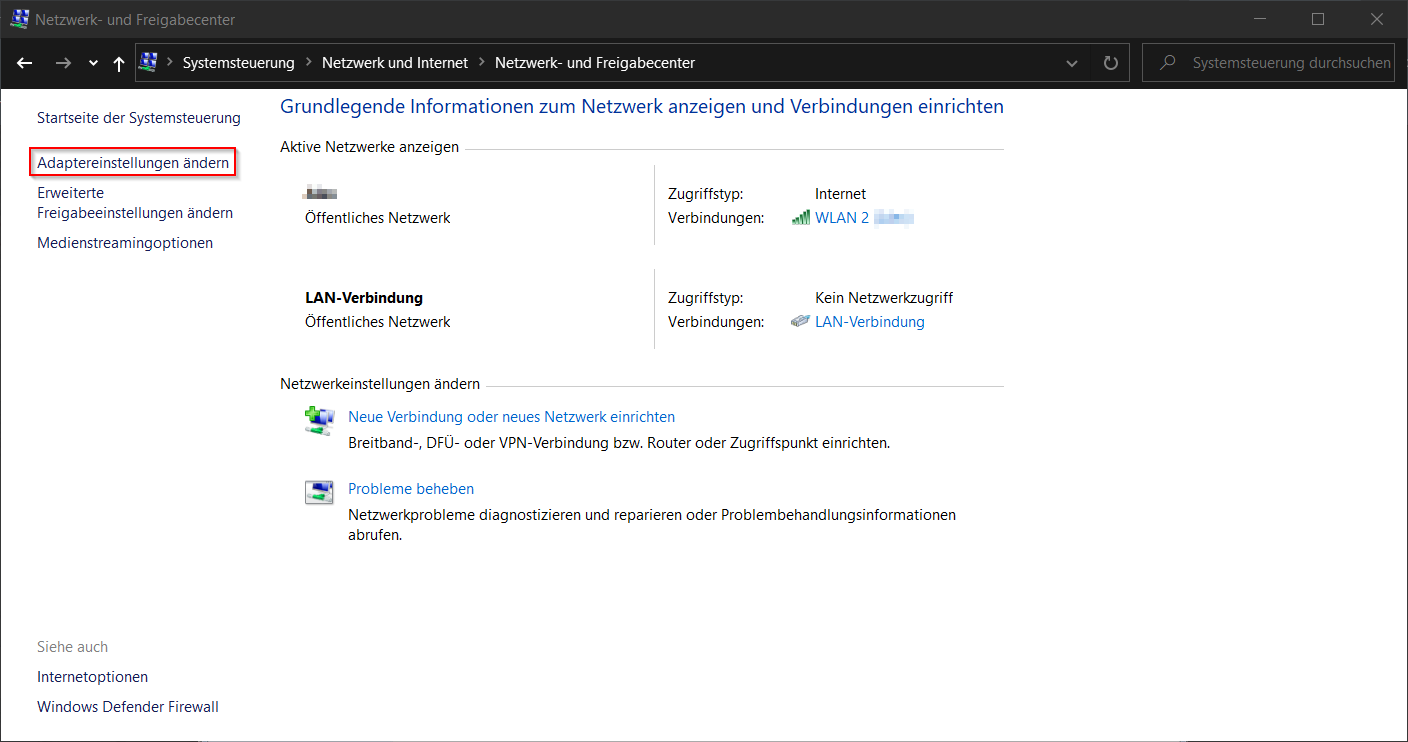Viewport: 1408px width, 742px height.
Task: Click the Probleme beheben troubleshoot icon
Action: (319, 492)
